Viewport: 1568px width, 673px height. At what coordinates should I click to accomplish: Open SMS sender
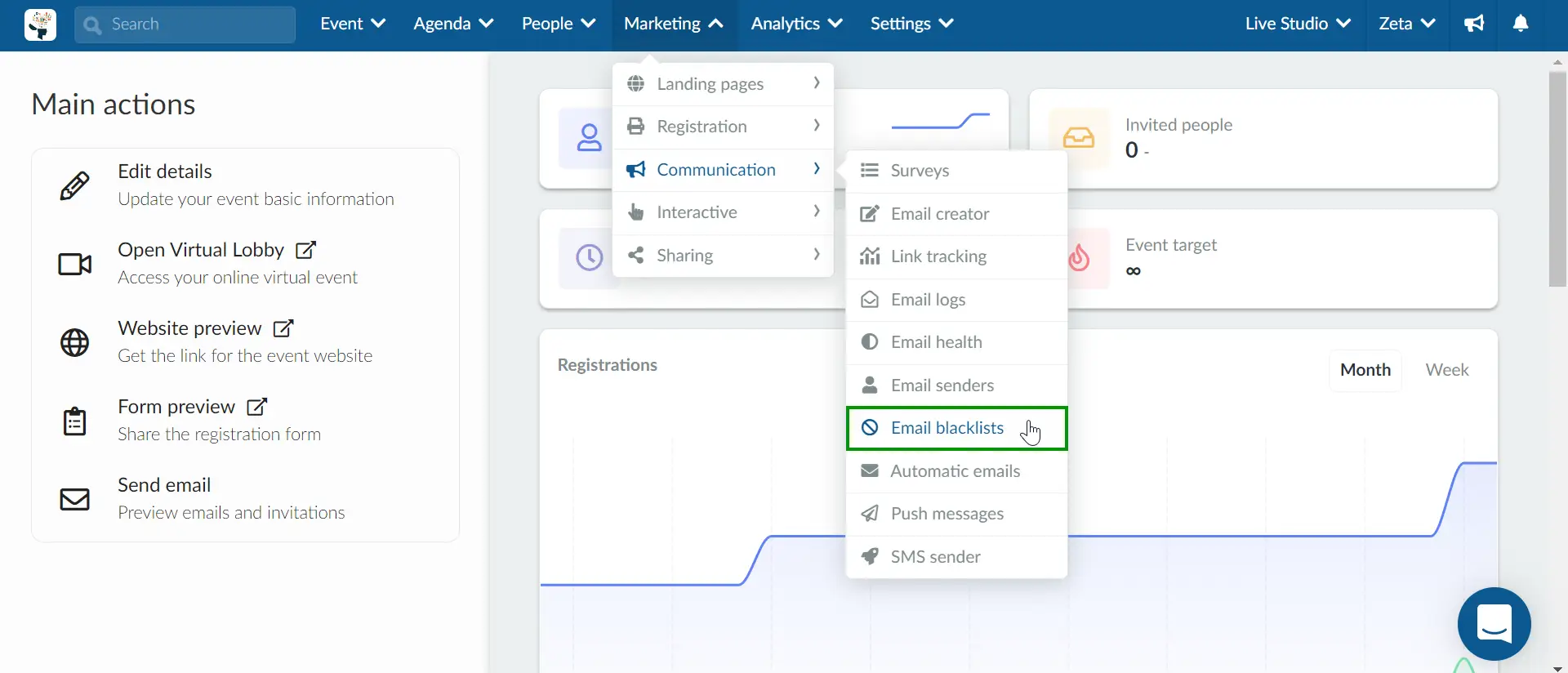957,557
